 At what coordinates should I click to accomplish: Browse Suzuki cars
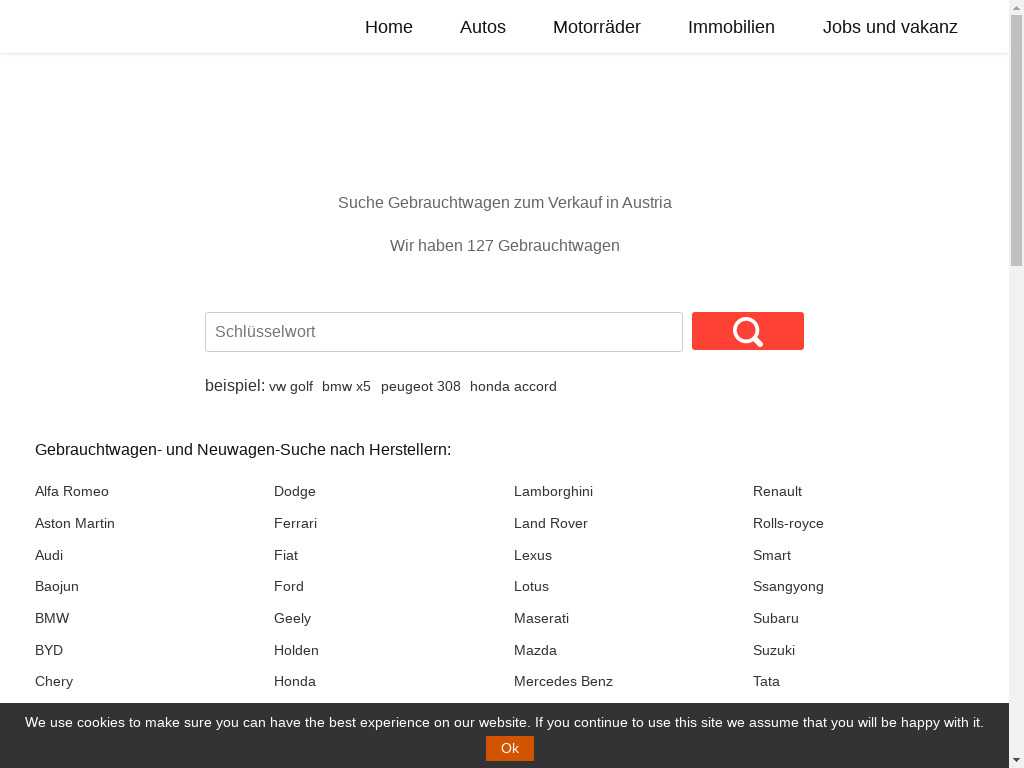[x=773, y=650]
